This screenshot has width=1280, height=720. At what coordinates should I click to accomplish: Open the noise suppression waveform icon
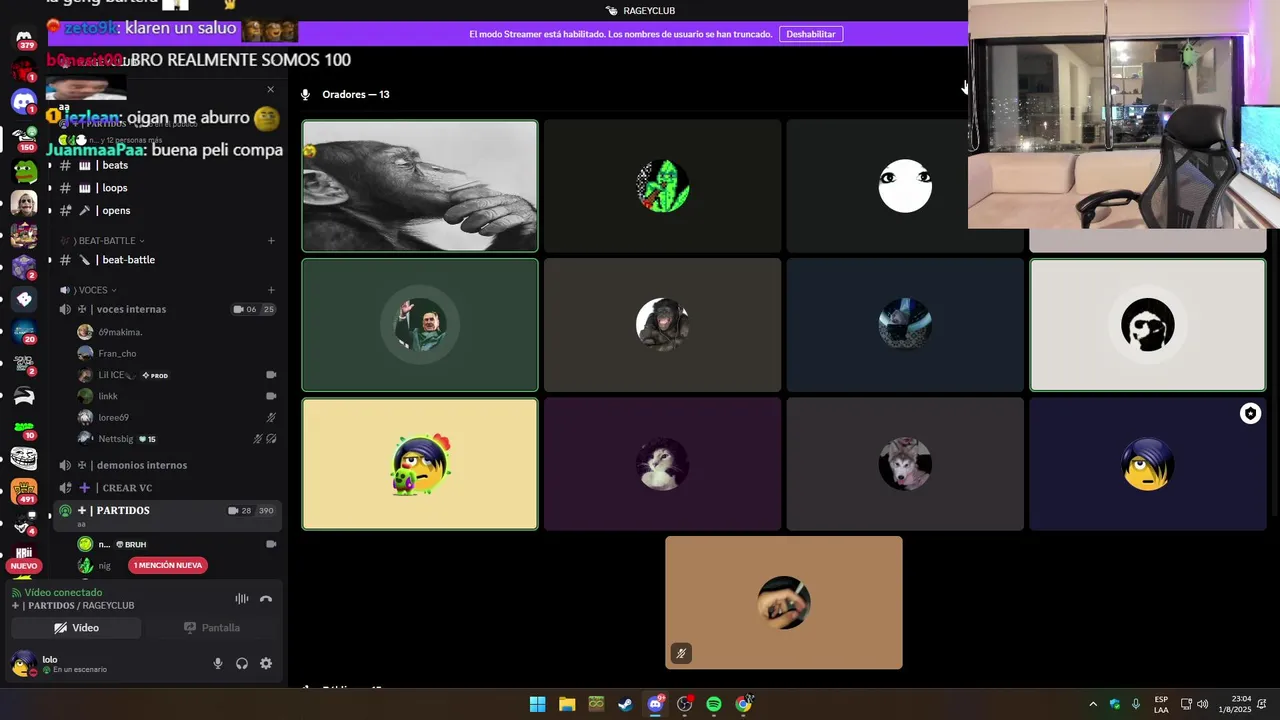tap(242, 599)
